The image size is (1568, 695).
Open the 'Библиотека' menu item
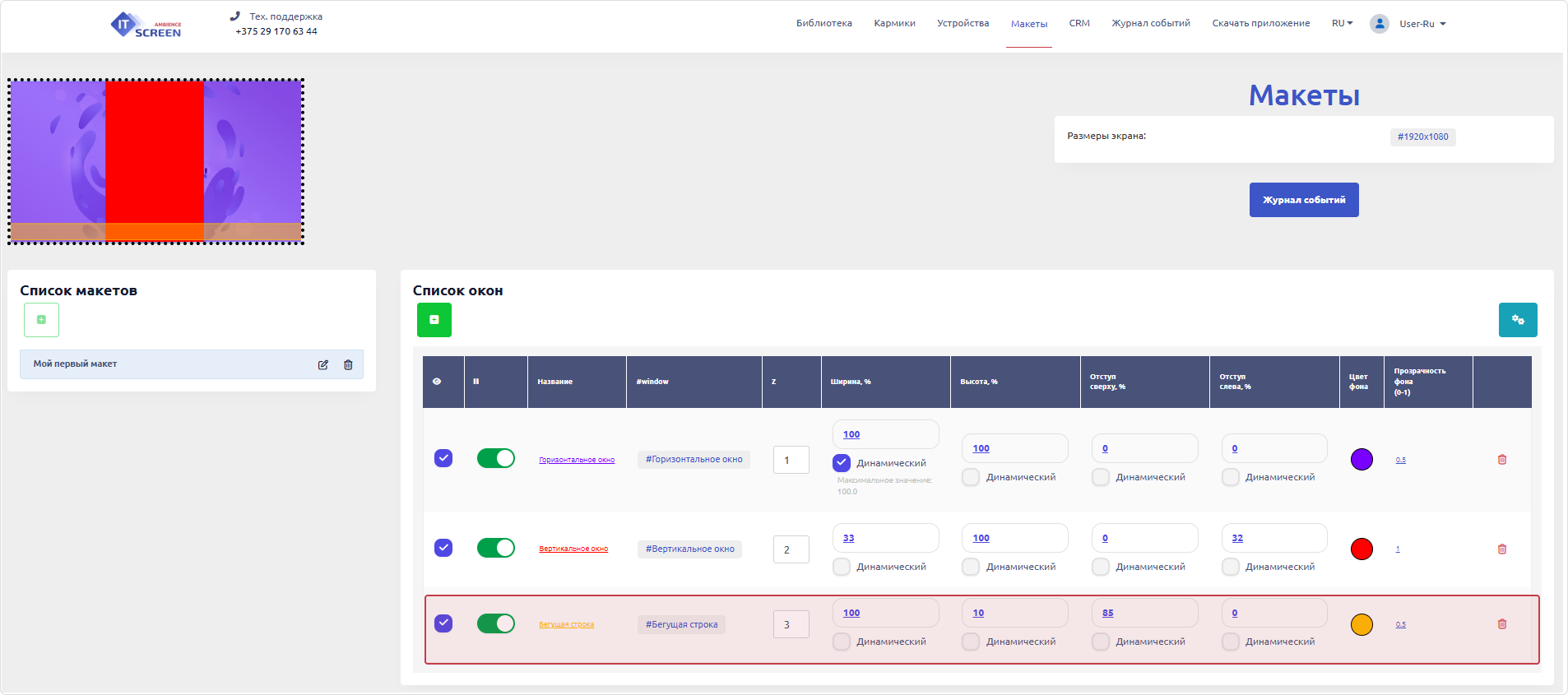pyautogui.click(x=823, y=23)
